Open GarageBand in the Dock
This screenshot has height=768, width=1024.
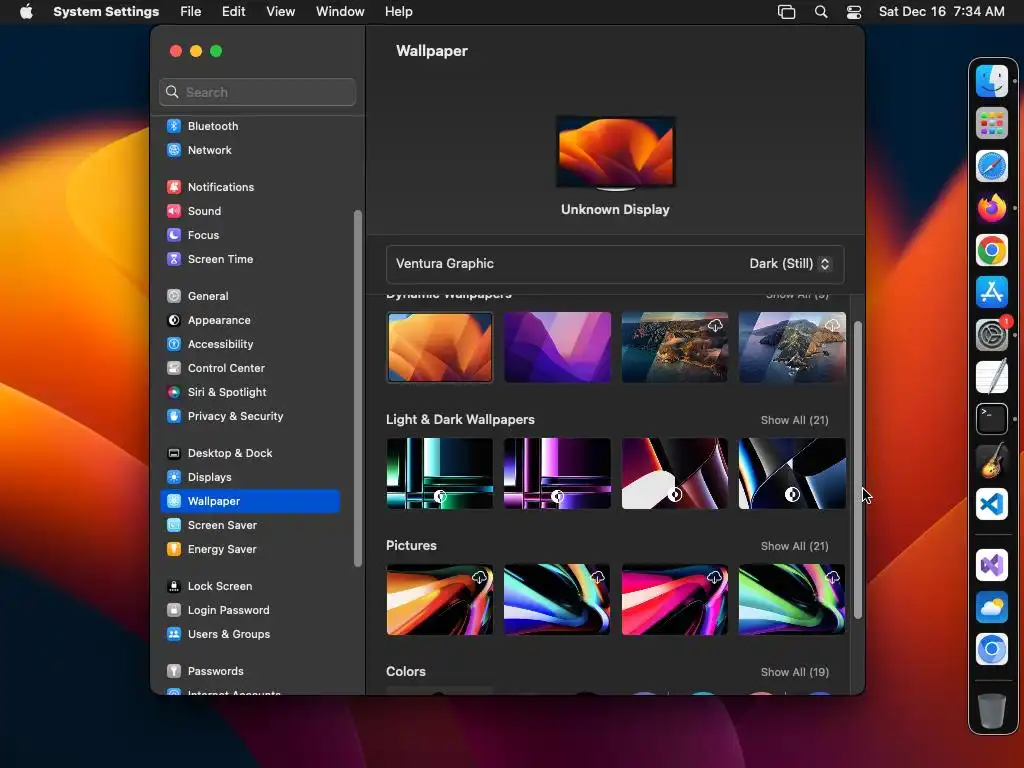point(991,462)
